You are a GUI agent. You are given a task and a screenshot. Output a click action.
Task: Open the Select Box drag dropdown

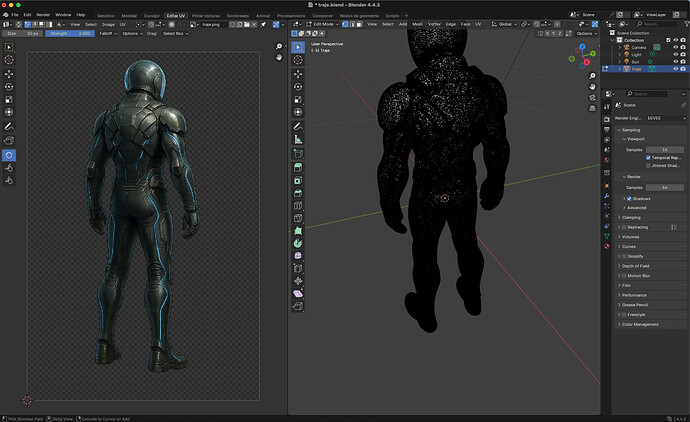point(176,33)
